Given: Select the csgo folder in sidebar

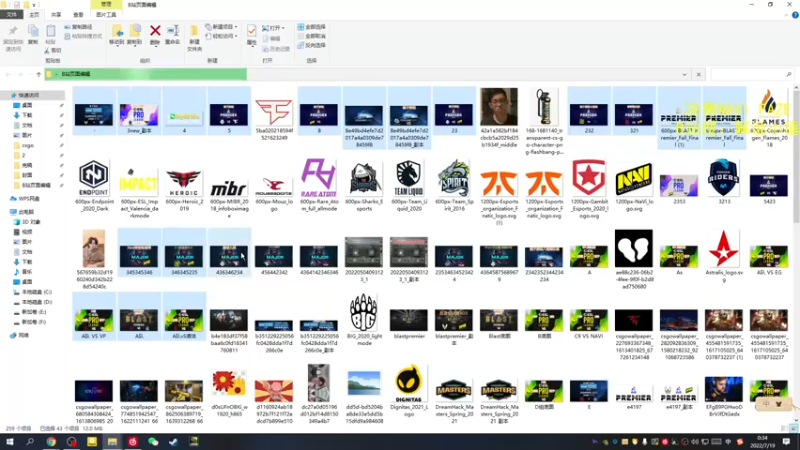Looking at the screenshot, I should pos(28,145).
